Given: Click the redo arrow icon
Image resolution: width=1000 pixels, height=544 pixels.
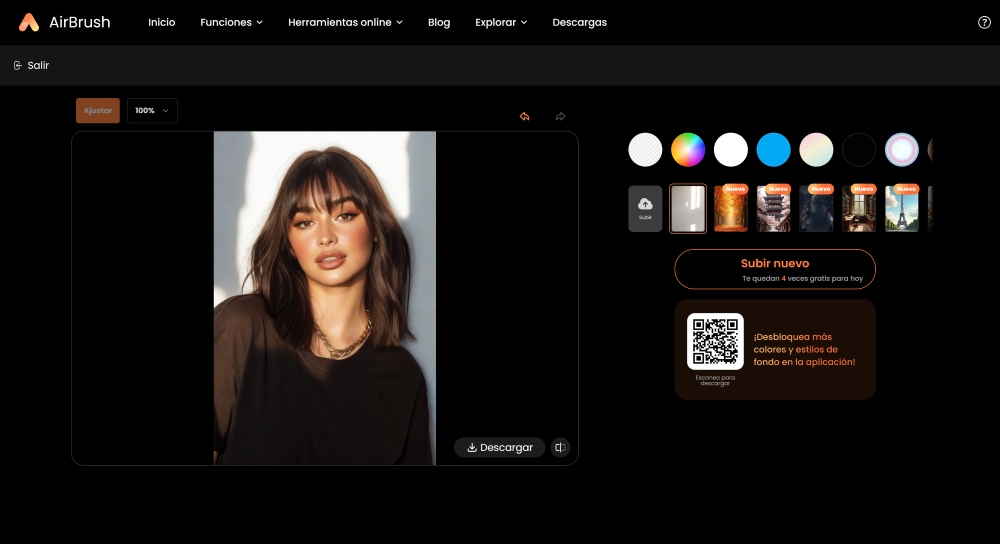Looking at the screenshot, I should 560,117.
